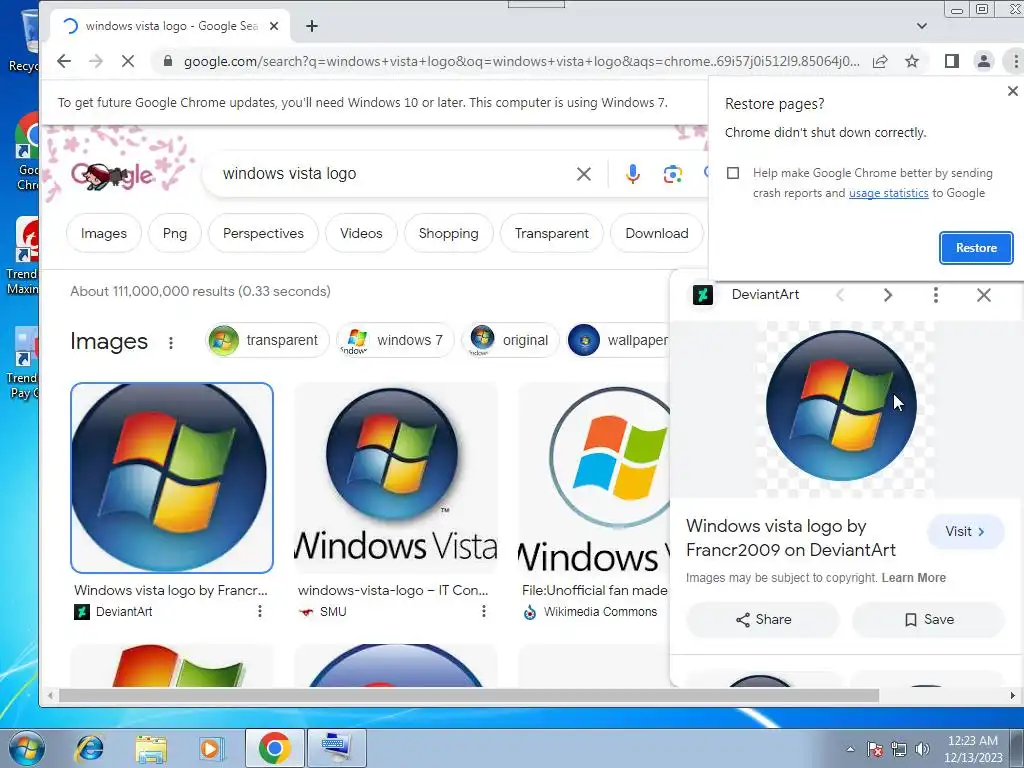
Task: Open options menu for SMU result
Action: (x=483, y=611)
